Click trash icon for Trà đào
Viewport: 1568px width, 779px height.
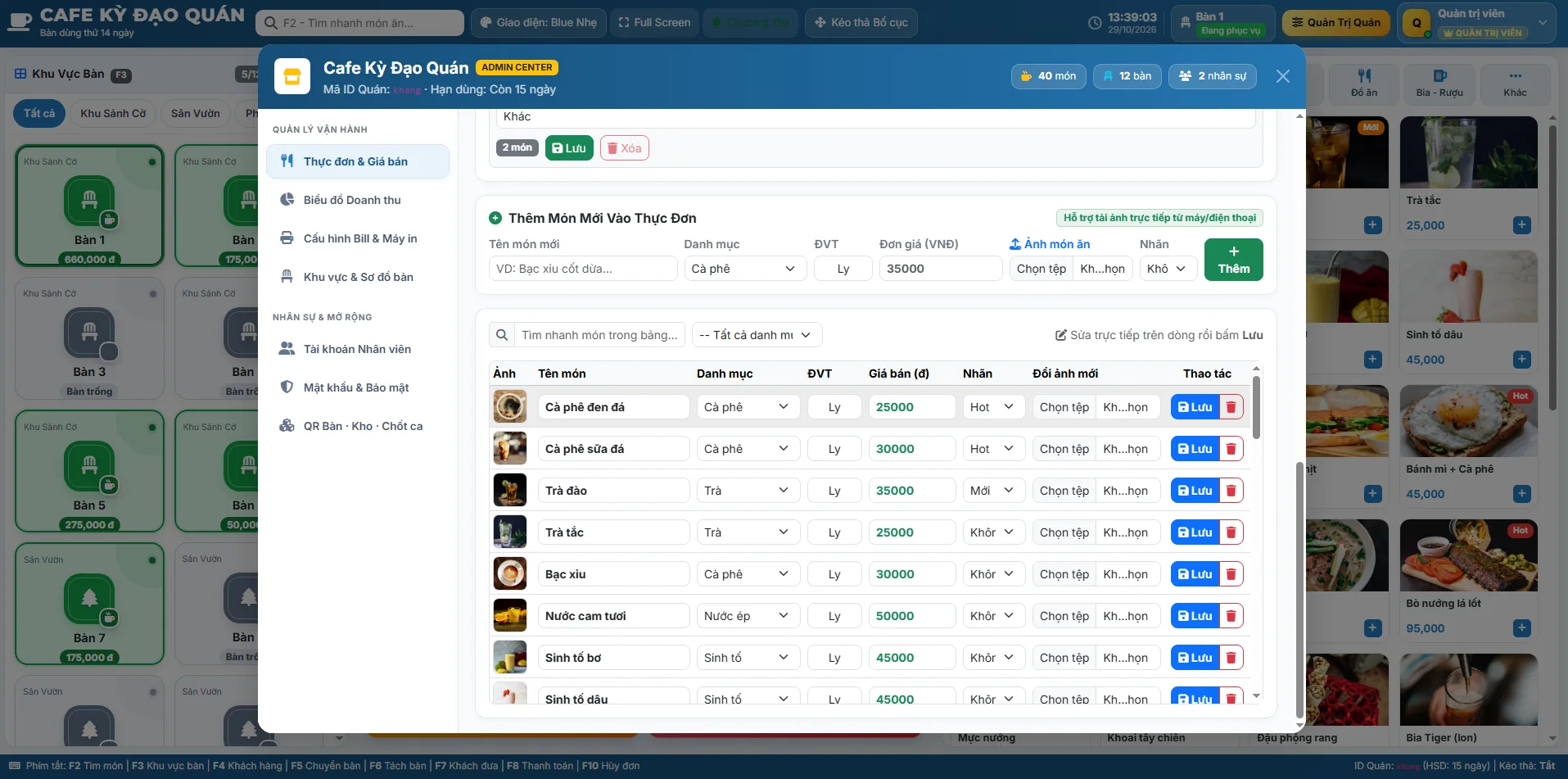click(1231, 491)
